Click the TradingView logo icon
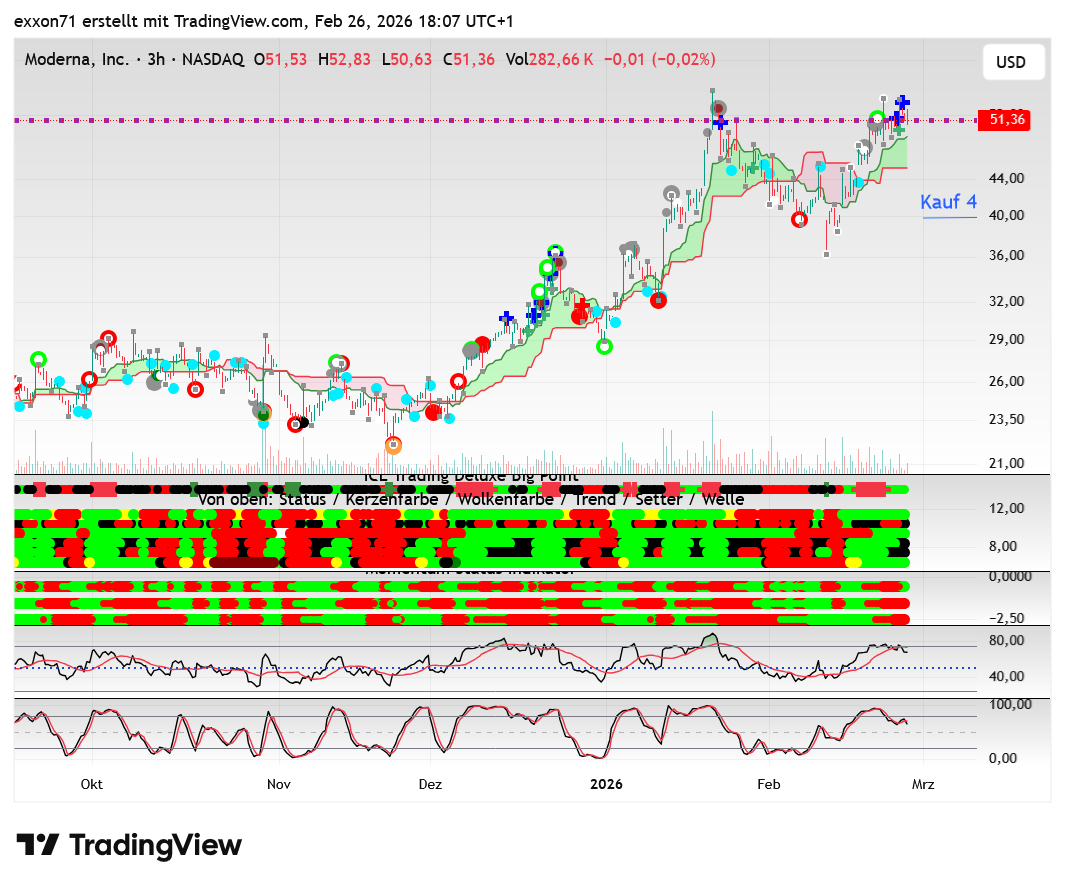Viewport: 1065px width, 888px height. coord(36,845)
